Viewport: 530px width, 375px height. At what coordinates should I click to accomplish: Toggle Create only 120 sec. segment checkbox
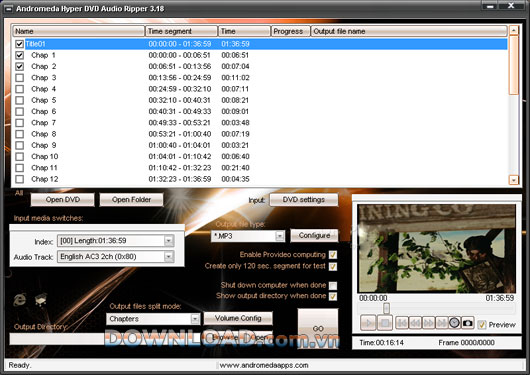(x=333, y=266)
